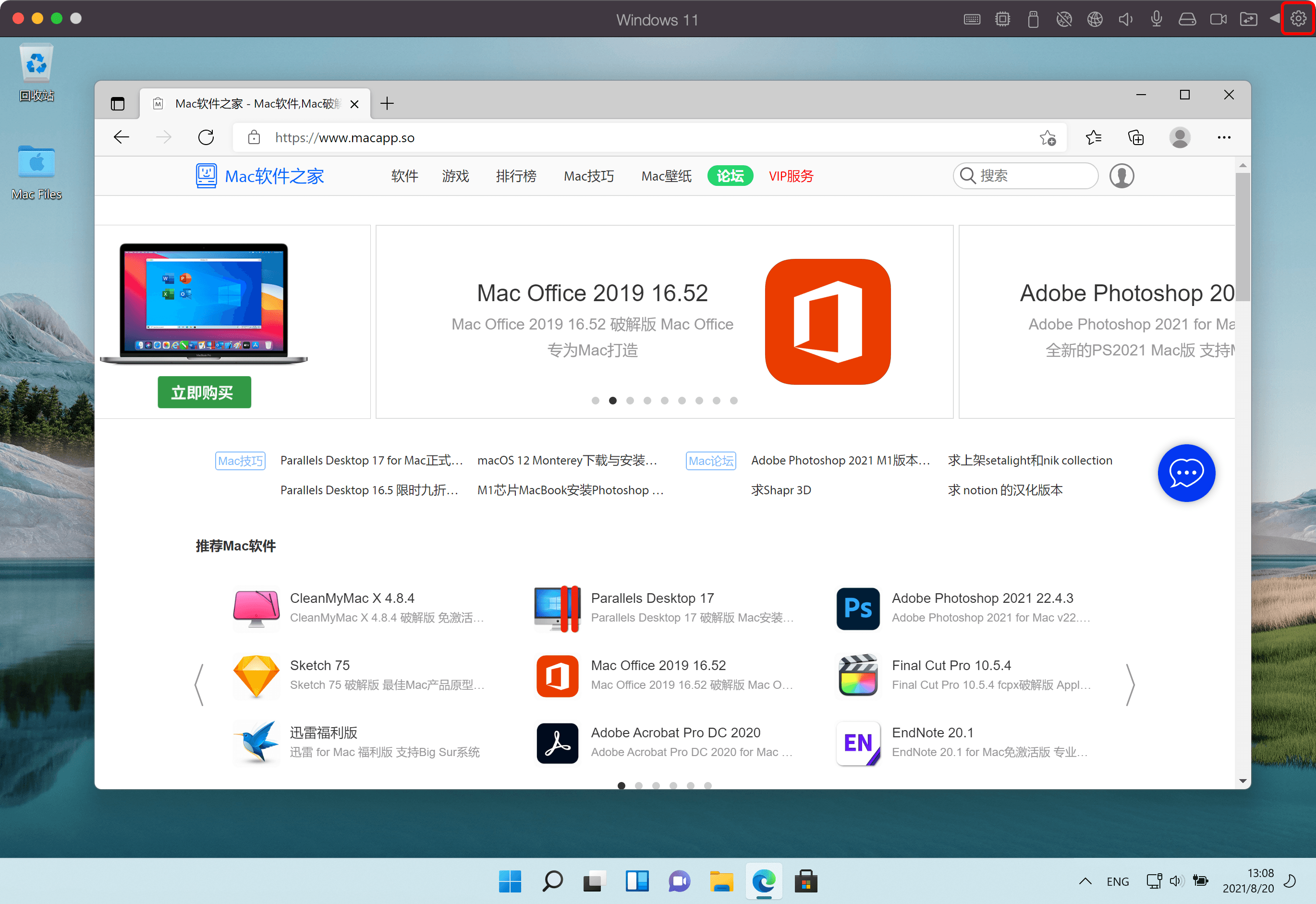Screen dimensions: 1316x904
Task: Show next recommended software page arrow
Action: [1130, 685]
